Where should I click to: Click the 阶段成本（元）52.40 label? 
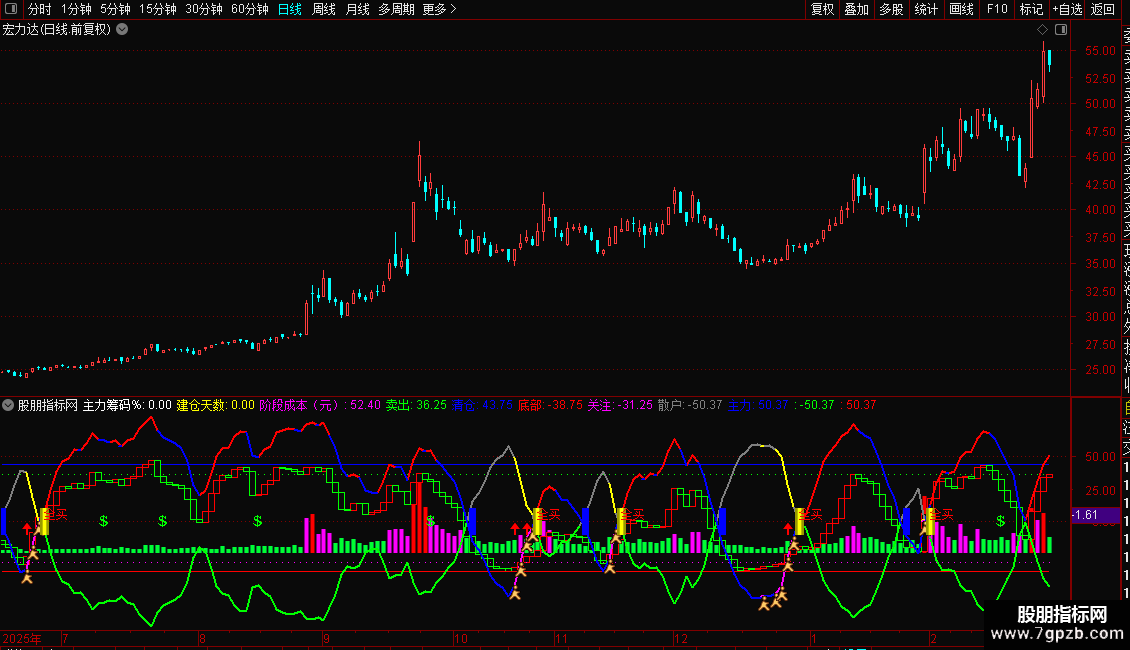click(x=320, y=405)
